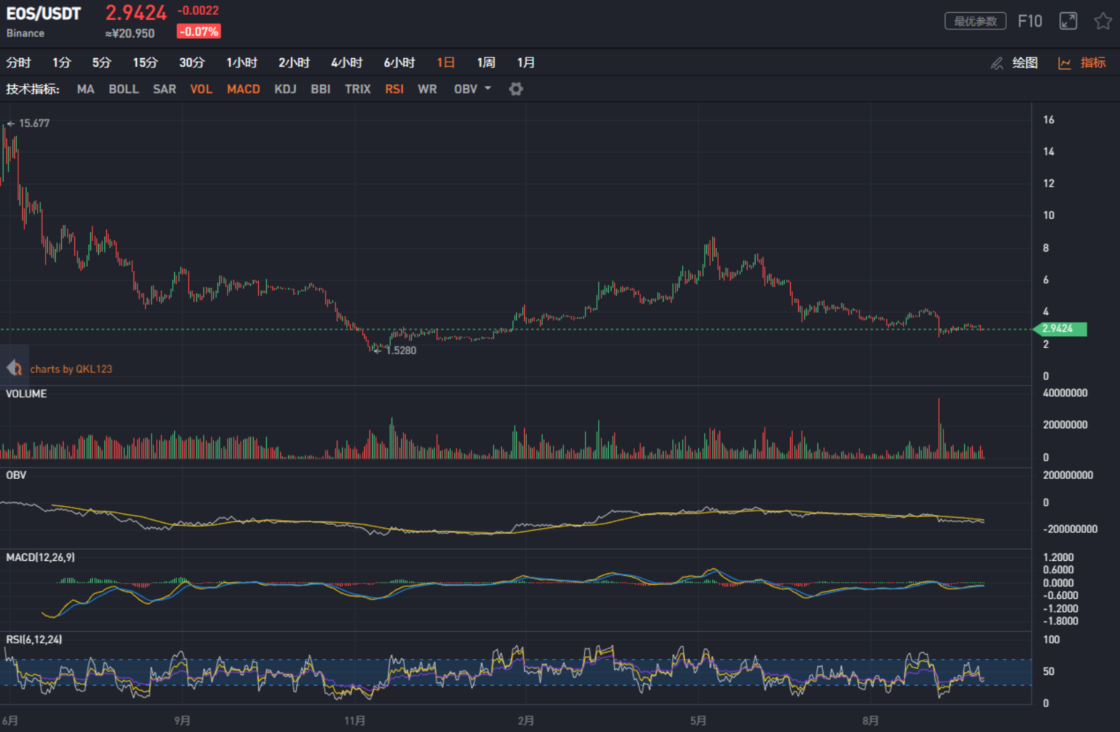Disable the RSI indicator
The image size is (1120, 732).
pos(394,89)
